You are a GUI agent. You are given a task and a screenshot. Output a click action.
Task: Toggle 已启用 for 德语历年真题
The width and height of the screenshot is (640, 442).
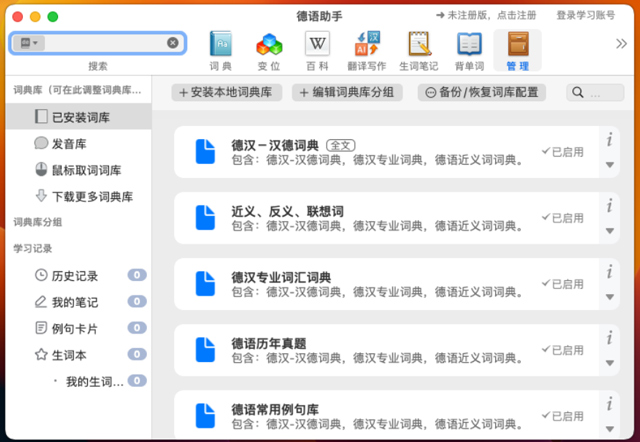[x=562, y=350]
